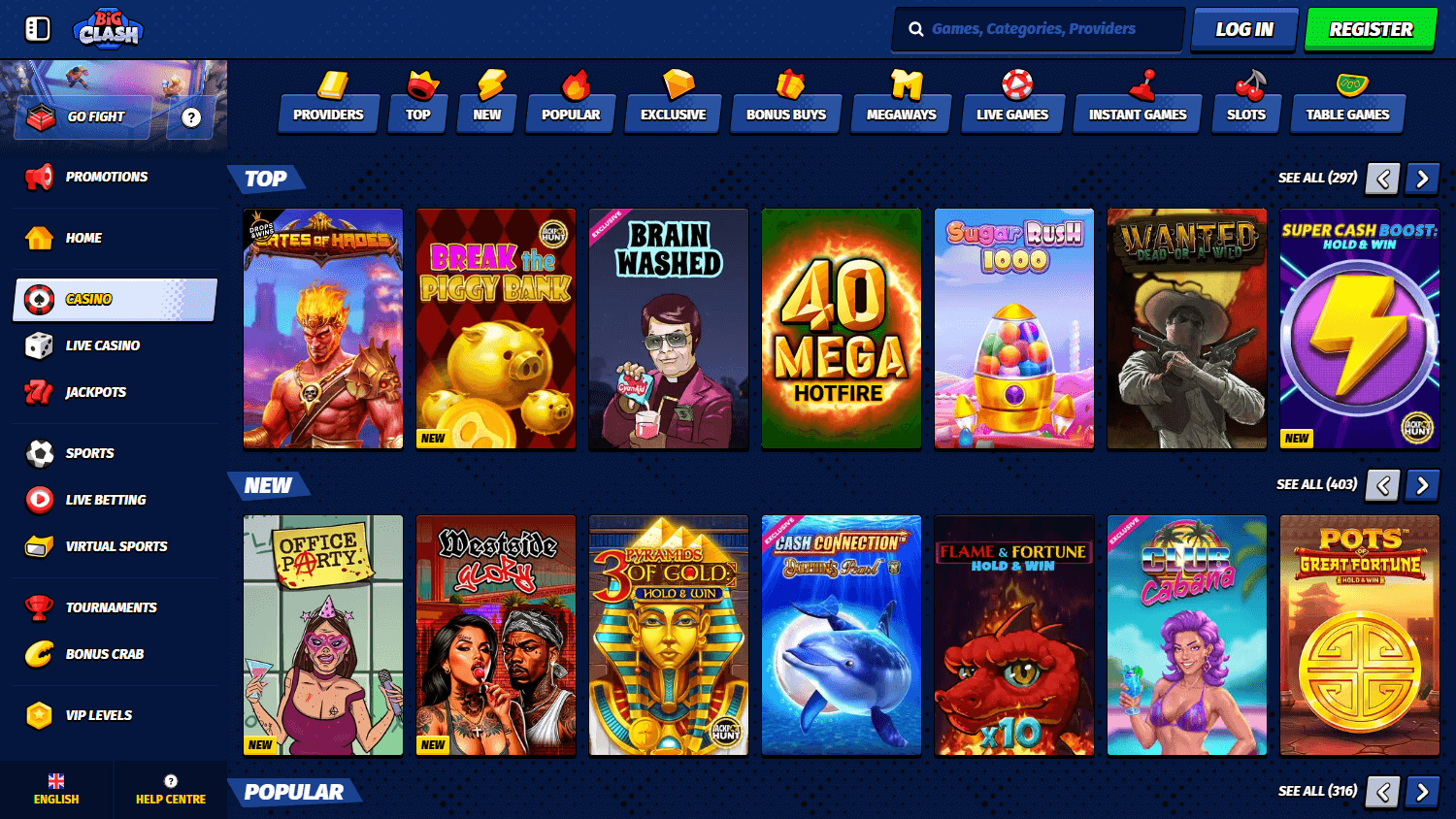Advance the Popular games carousel forward
Screen dimensions: 1456x819
pyautogui.click(x=1421, y=791)
